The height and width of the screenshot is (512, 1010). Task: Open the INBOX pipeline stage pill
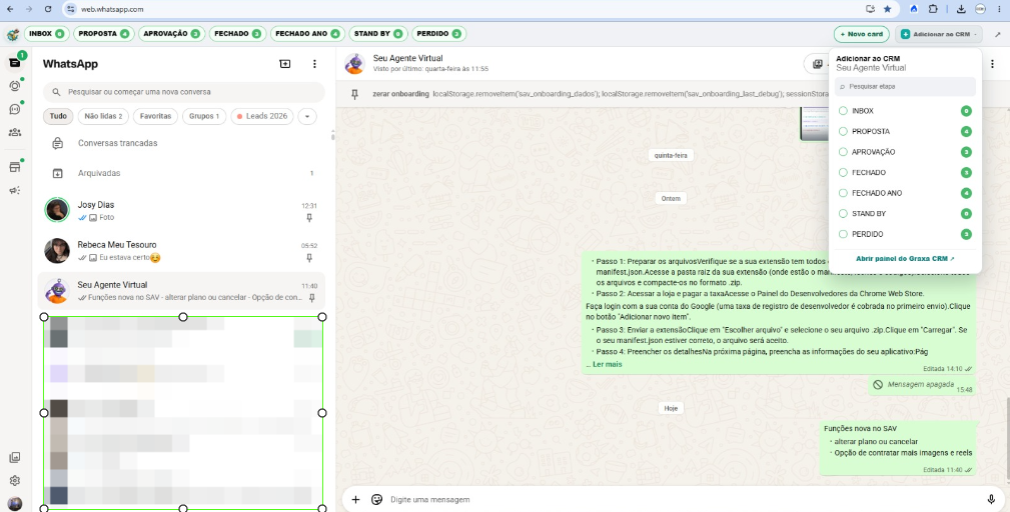tap(47, 33)
